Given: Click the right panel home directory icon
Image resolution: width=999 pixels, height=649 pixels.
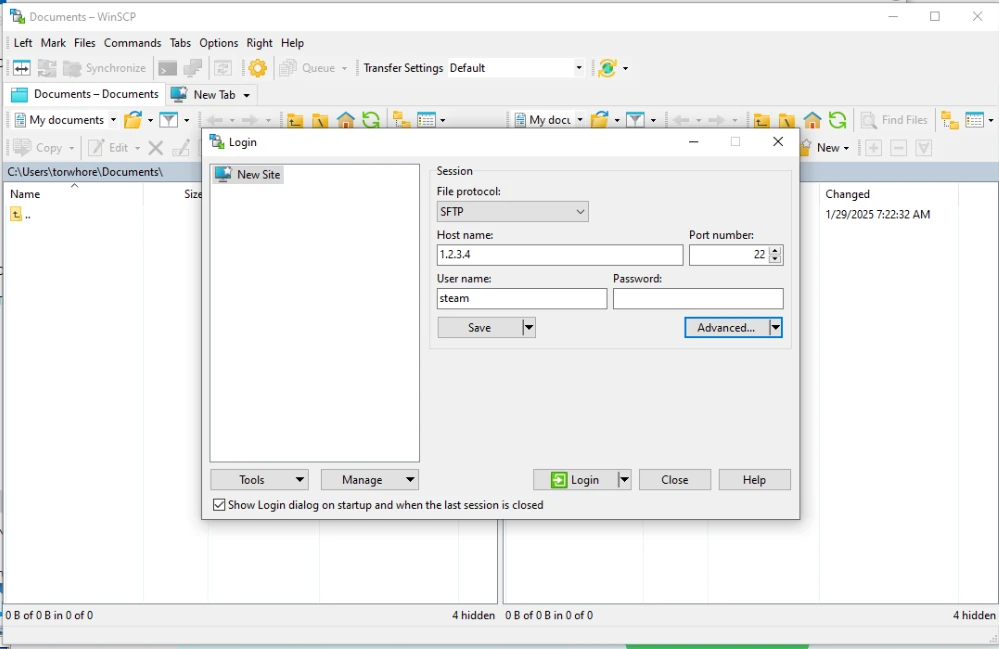Looking at the screenshot, I should pos(813,120).
